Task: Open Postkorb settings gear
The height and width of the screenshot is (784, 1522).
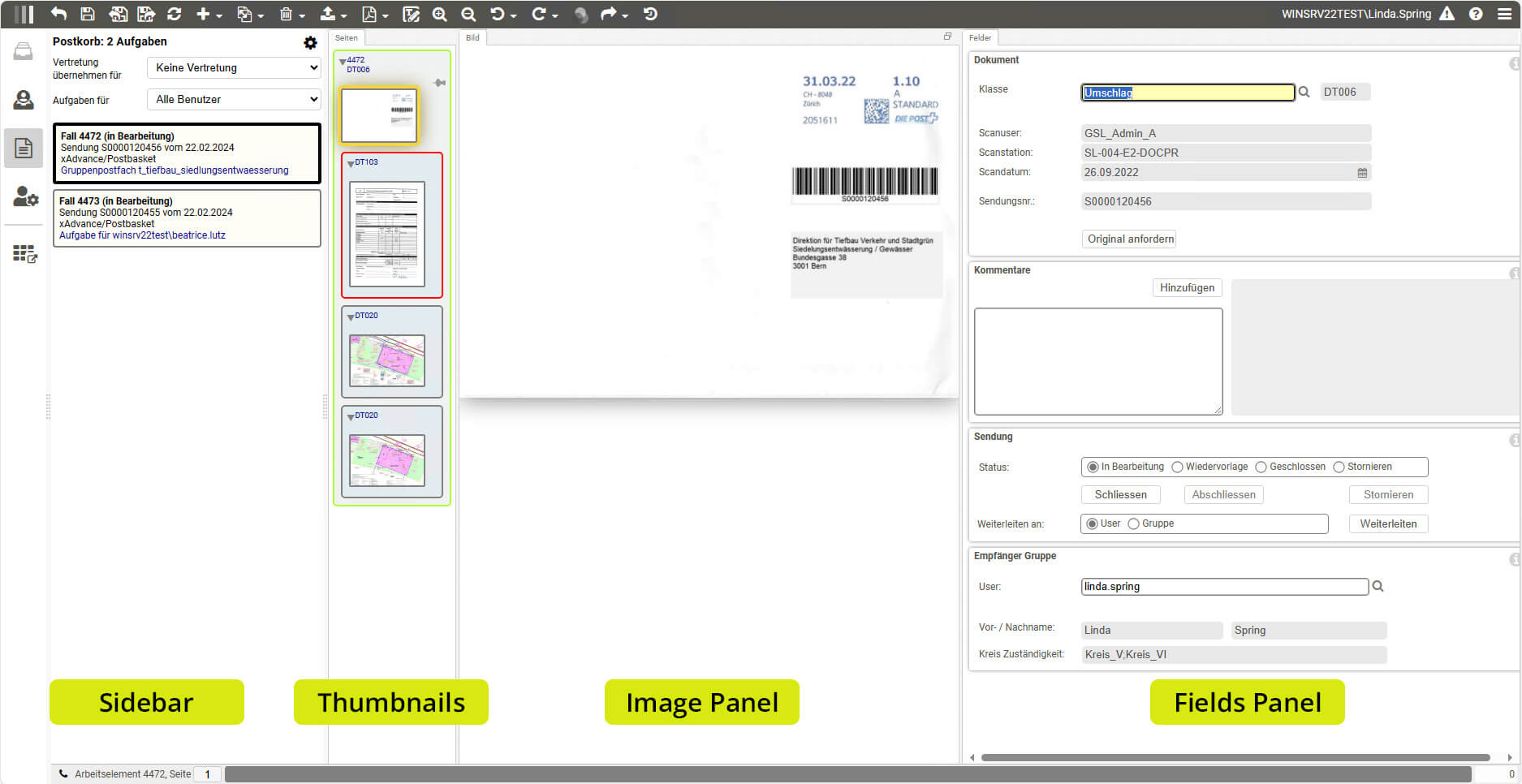Action: tap(310, 42)
